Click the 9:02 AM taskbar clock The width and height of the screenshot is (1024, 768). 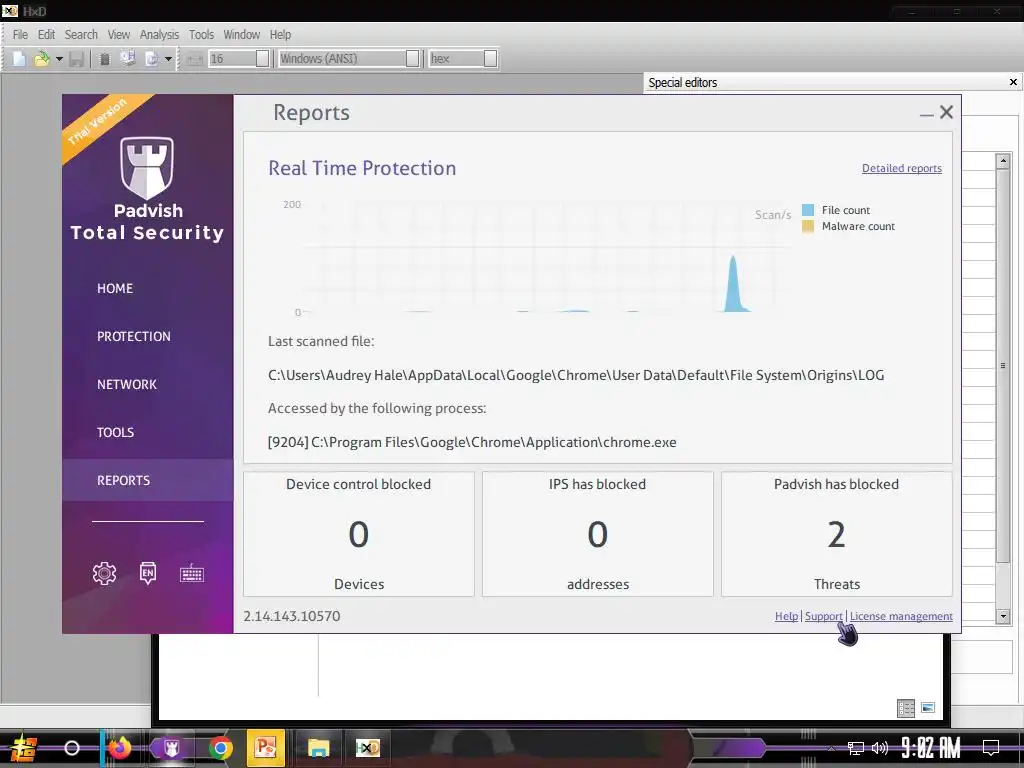tap(931, 748)
